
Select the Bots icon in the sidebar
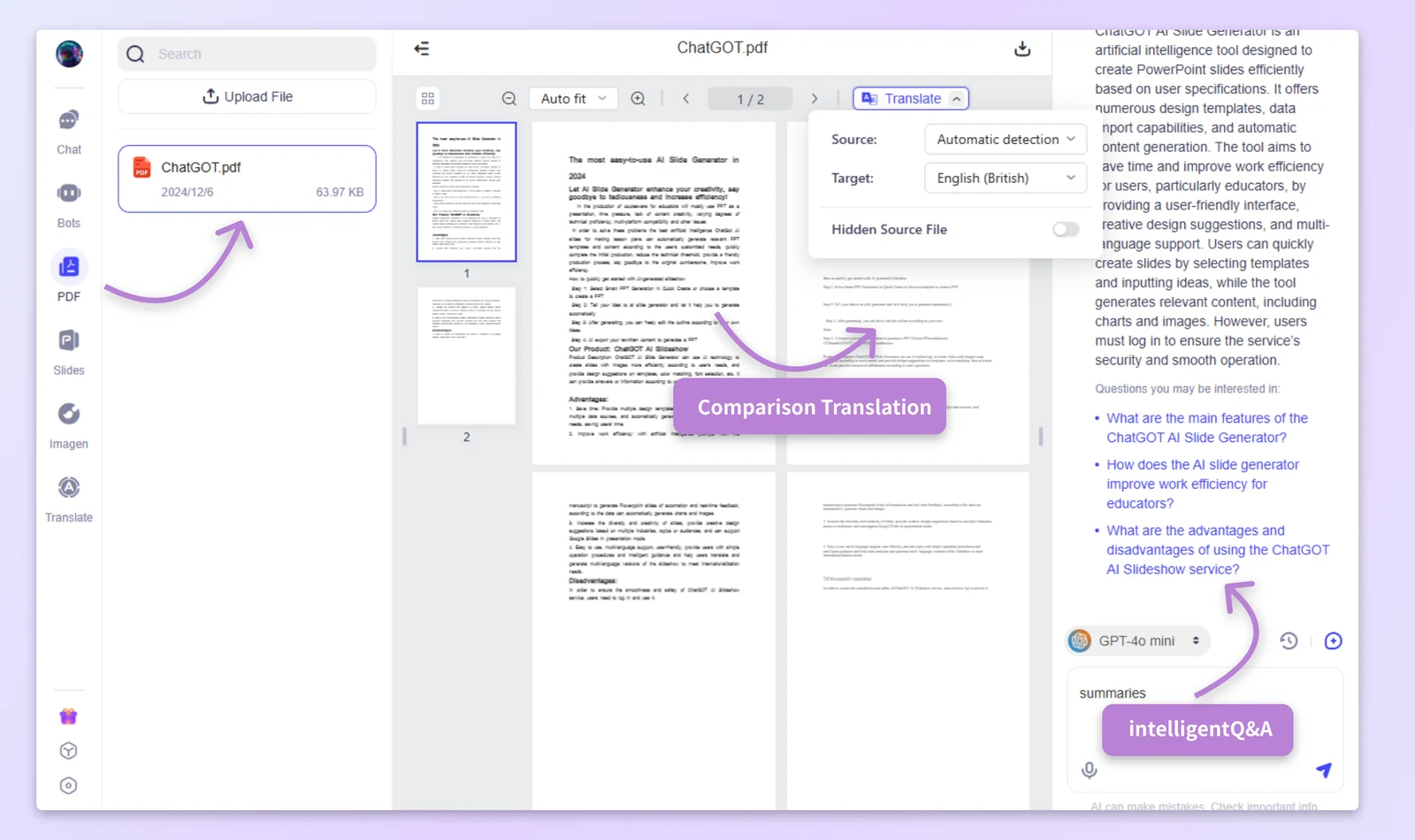click(68, 203)
